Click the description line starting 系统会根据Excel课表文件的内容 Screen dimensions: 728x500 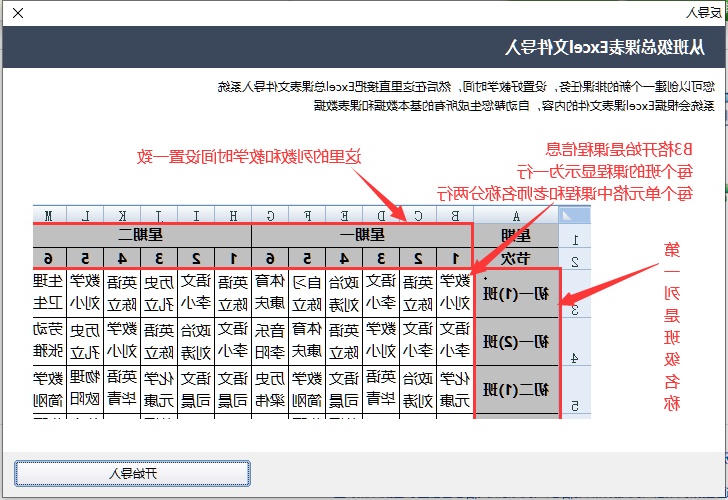click(x=514, y=105)
